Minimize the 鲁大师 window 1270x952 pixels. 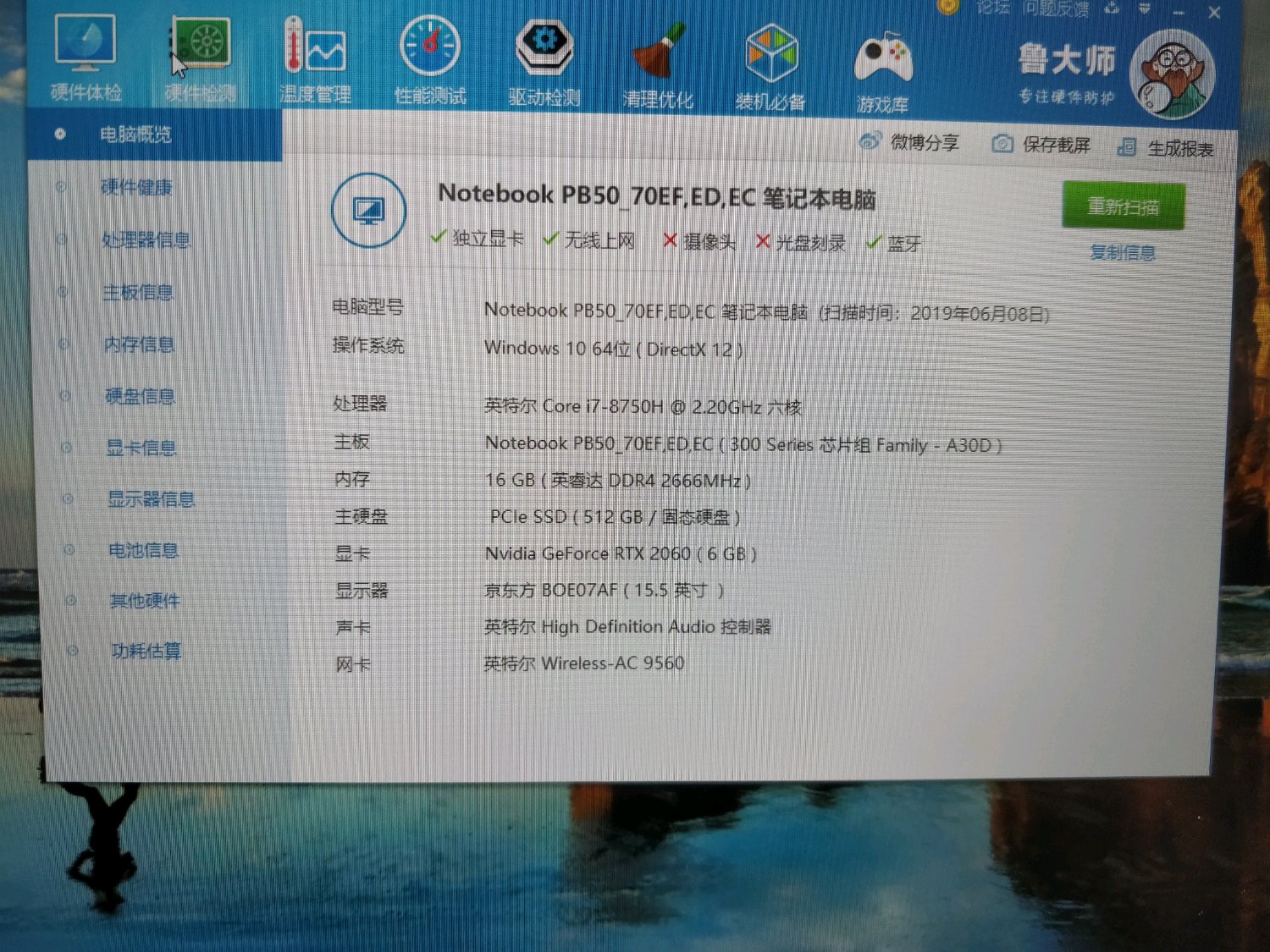pos(1179,12)
